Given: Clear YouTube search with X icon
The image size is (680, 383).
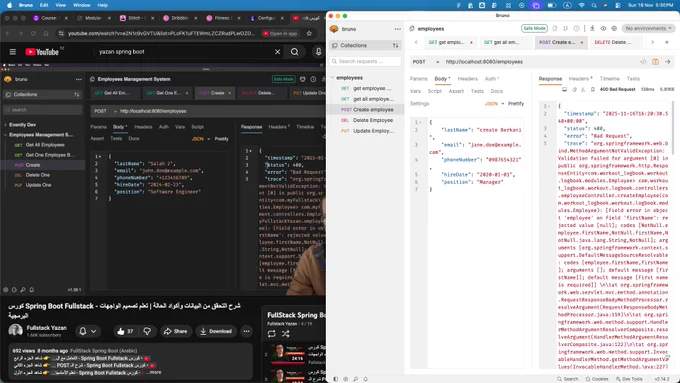Looking at the screenshot, I should pos(278,52).
